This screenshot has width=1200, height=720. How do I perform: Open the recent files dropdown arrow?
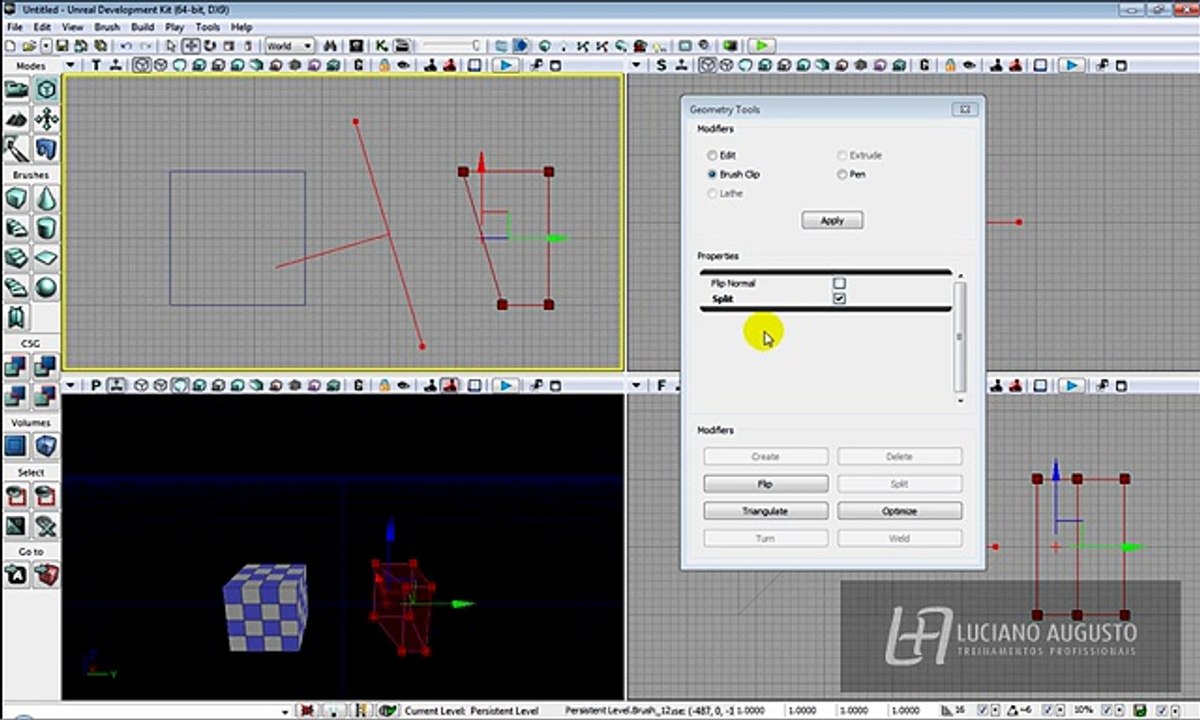click(x=46, y=46)
